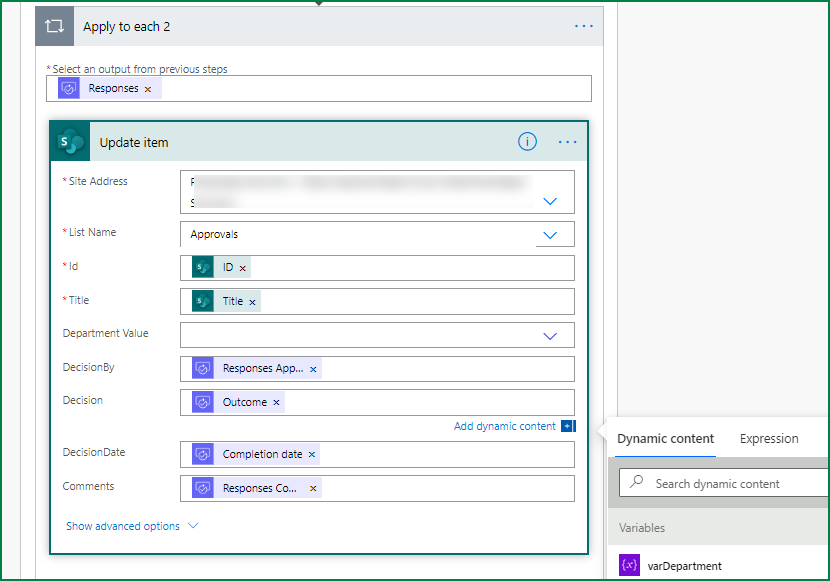This screenshot has width=830, height=581.
Task: Remove the Responses Co... token in Comments
Action: pyautogui.click(x=313, y=488)
